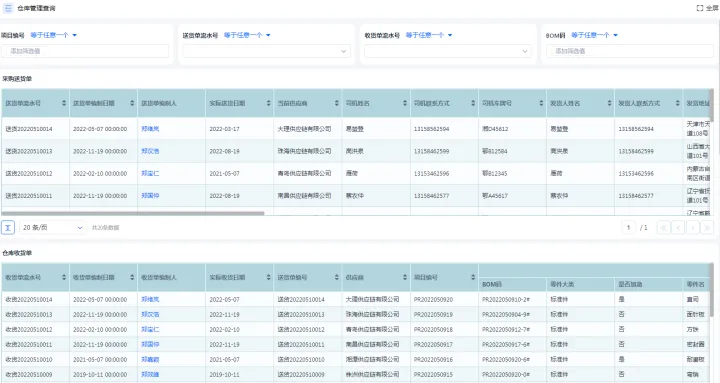Go to first page double-arrow button
The height and width of the screenshot is (383, 720).
[664, 227]
